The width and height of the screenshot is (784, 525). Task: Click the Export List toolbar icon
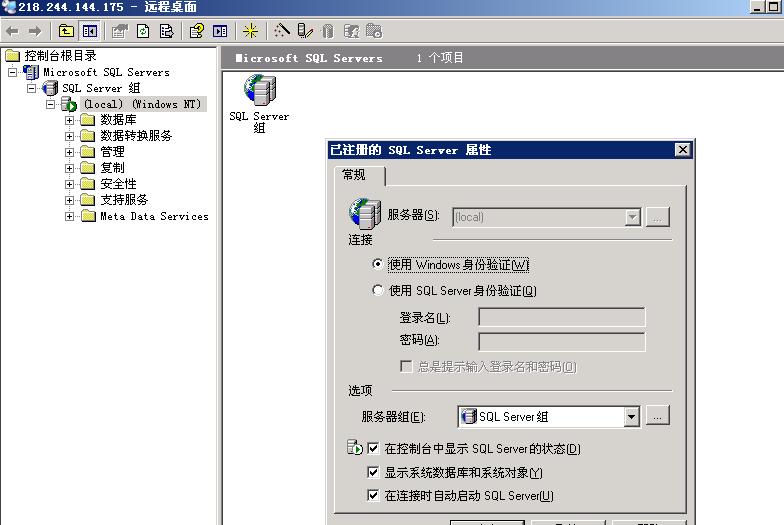pos(166,31)
